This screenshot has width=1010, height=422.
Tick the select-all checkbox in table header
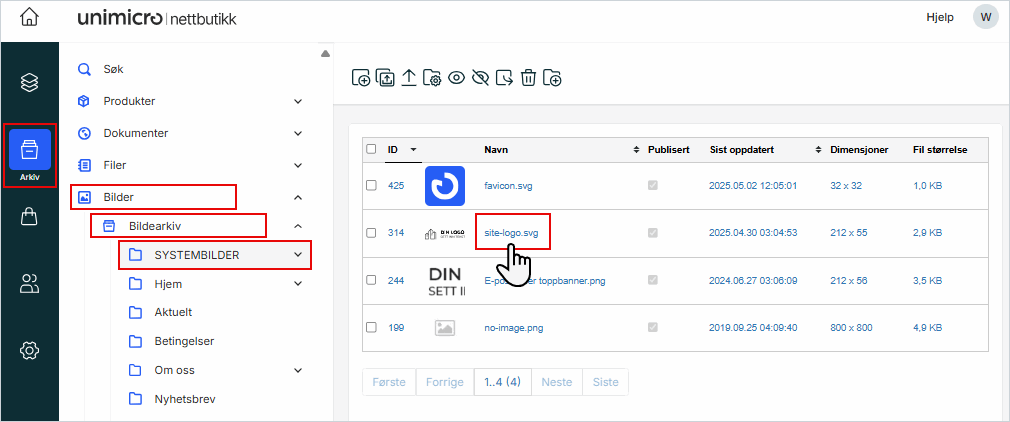(x=371, y=150)
